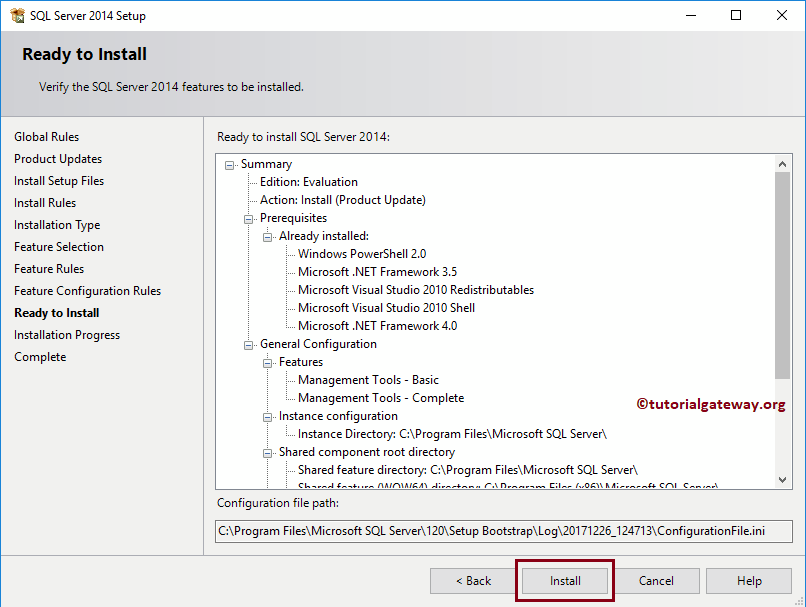Click the Configuration file path field
The width and height of the screenshot is (806, 607).
point(504,531)
